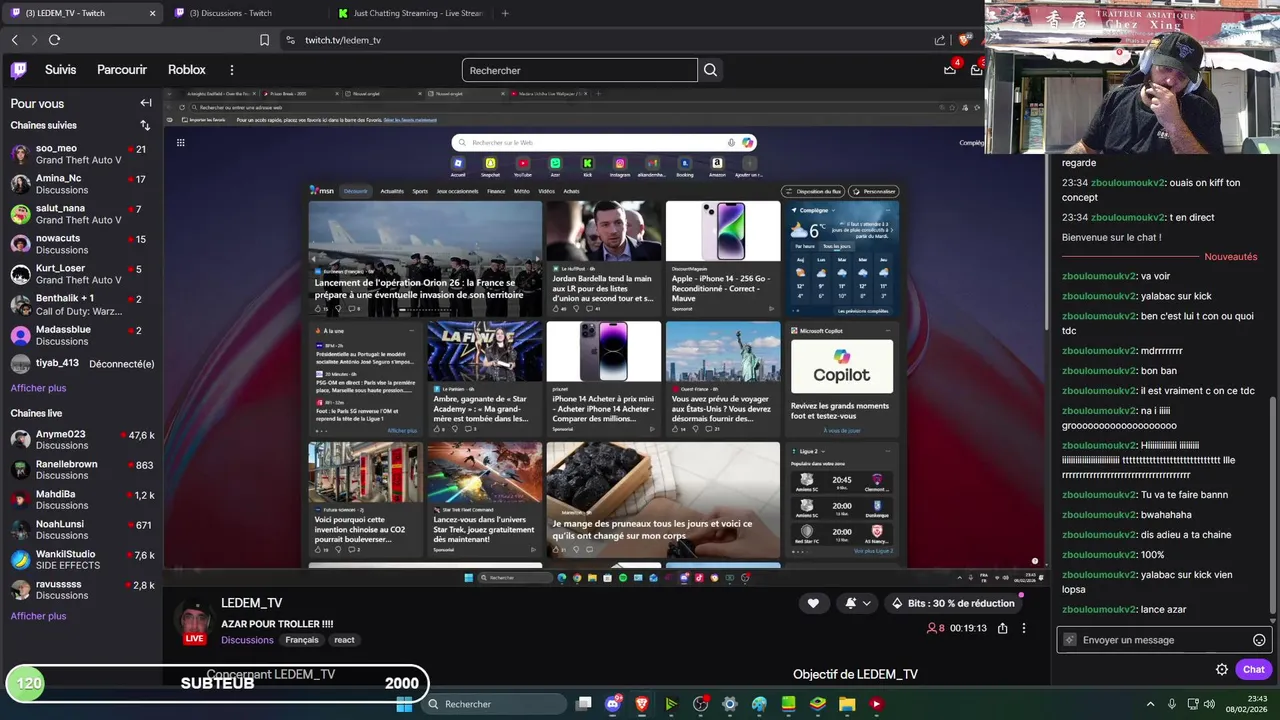
Task: Open Anyme023 live channel in sidebar
Action: coord(82,440)
